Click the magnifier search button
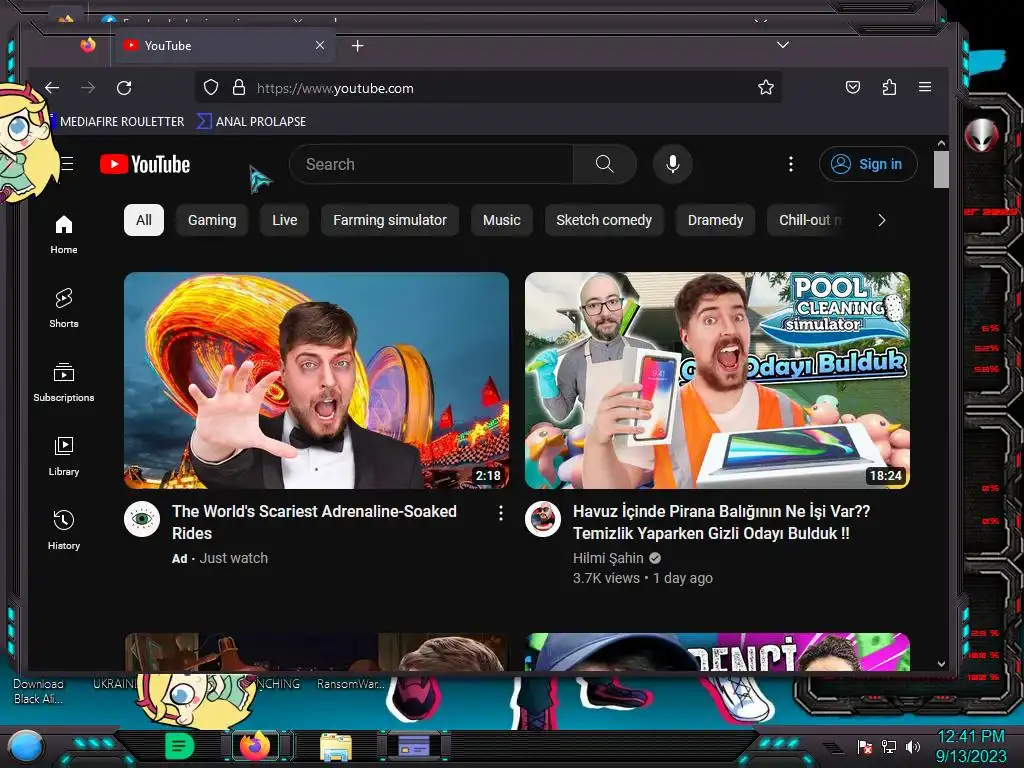1024x768 pixels. [x=605, y=164]
